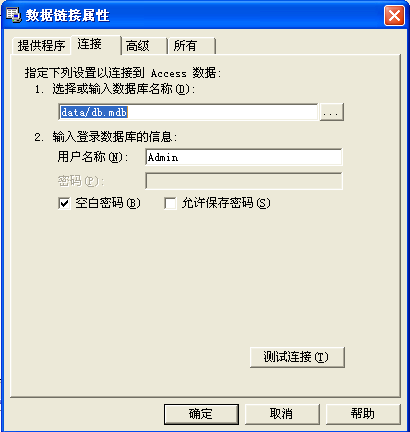Focus the database name field with data/db.mdb

[x=188, y=112]
